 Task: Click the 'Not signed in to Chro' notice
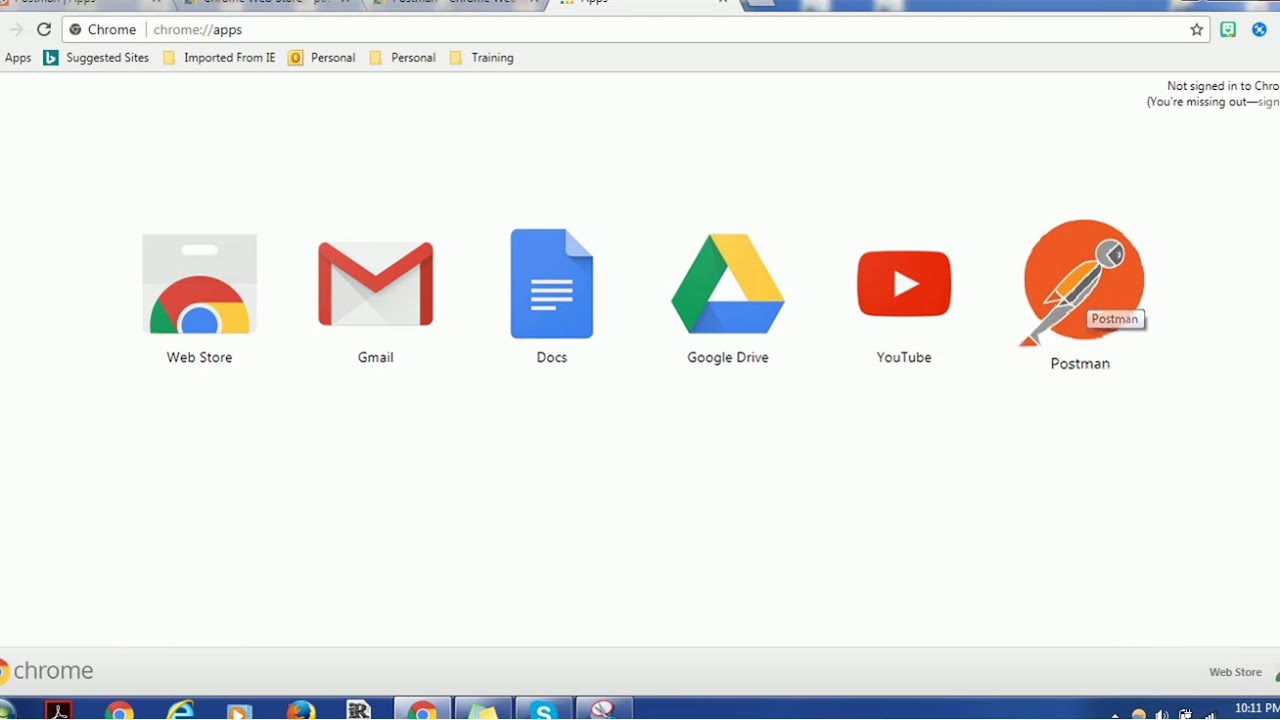click(x=1223, y=86)
